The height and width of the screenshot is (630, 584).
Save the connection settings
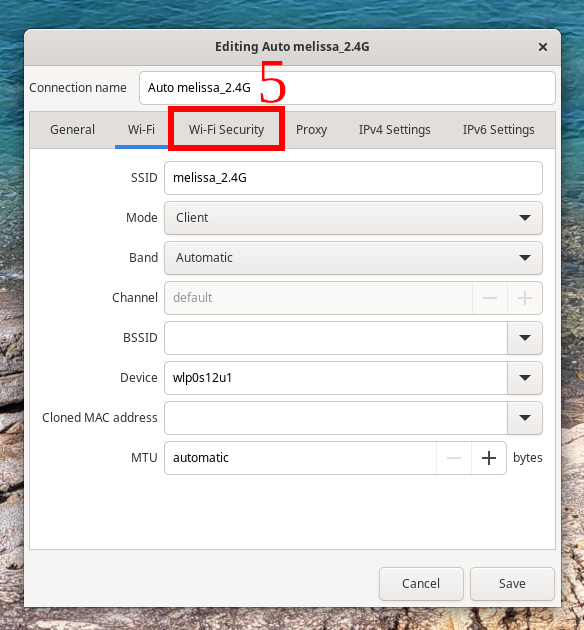512,584
